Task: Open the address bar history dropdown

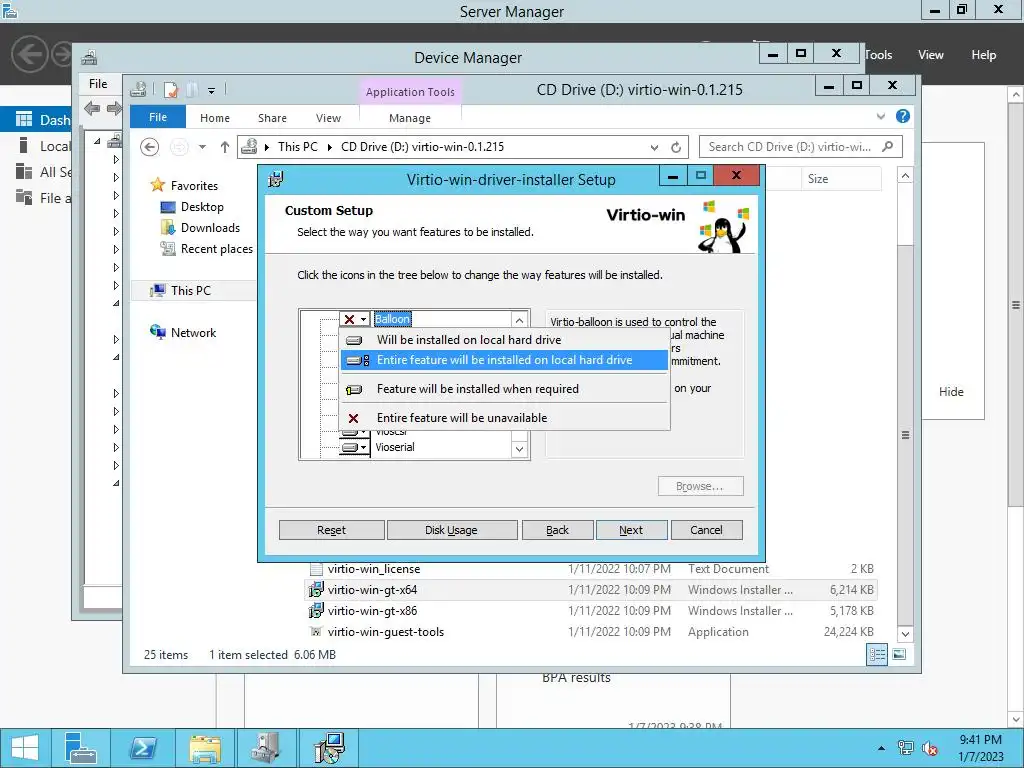Action: [654, 148]
